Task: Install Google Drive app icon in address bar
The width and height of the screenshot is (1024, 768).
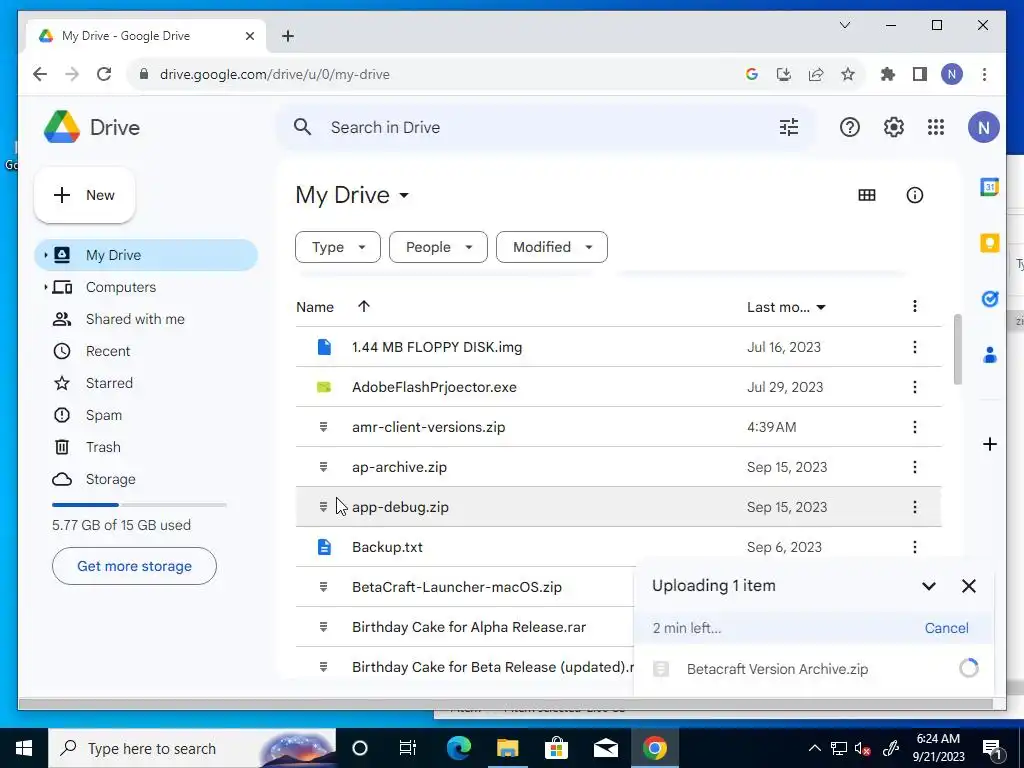Action: [784, 74]
